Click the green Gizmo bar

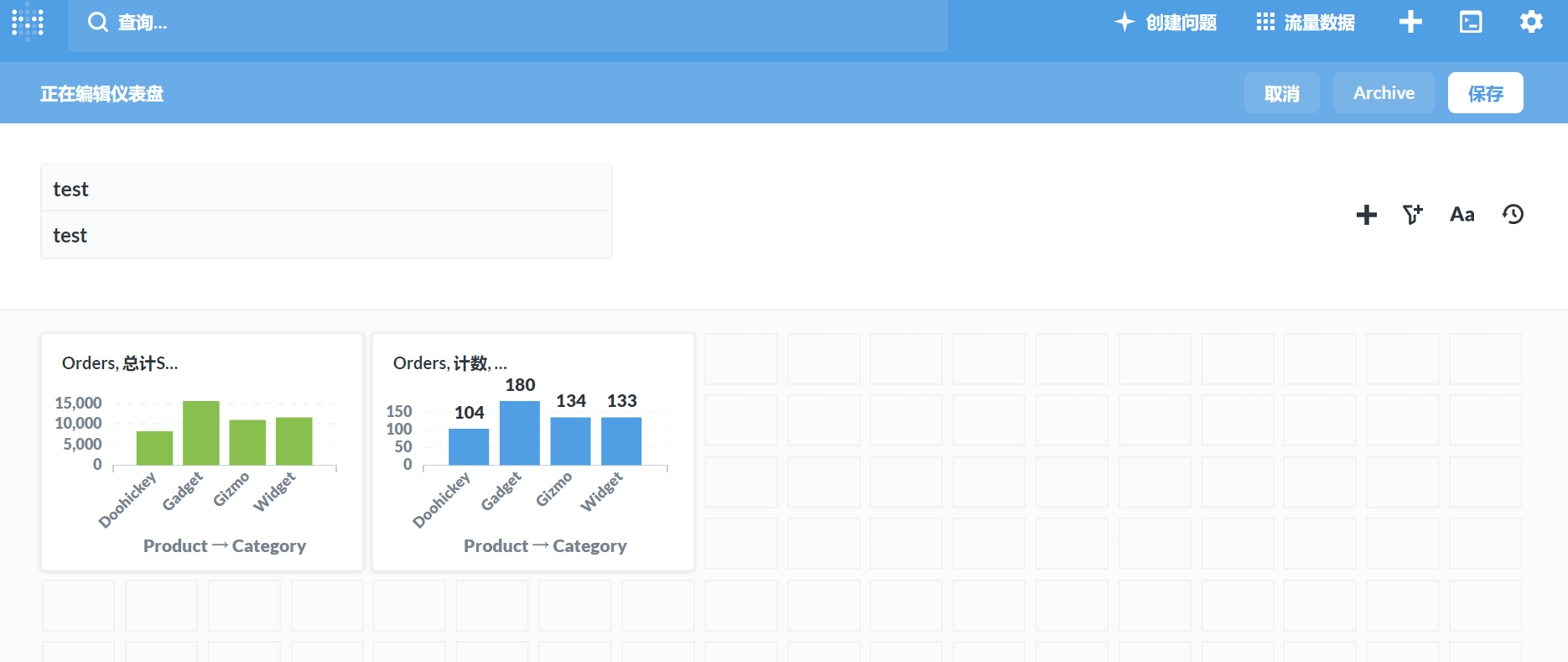pyautogui.click(x=247, y=442)
